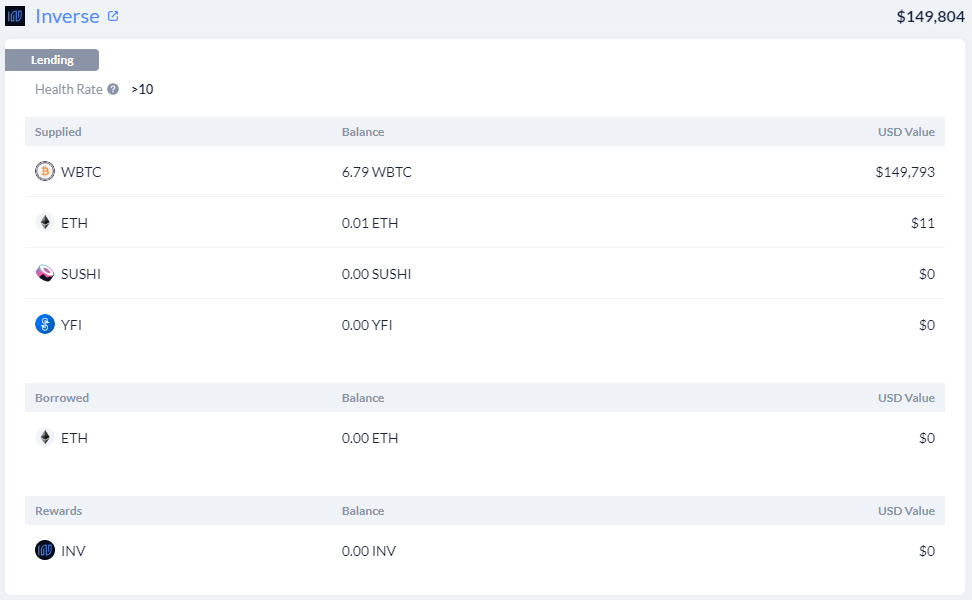Image resolution: width=972 pixels, height=600 pixels.
Task: Click the $149,793 WBTC USD value
Action: point(905,172)
